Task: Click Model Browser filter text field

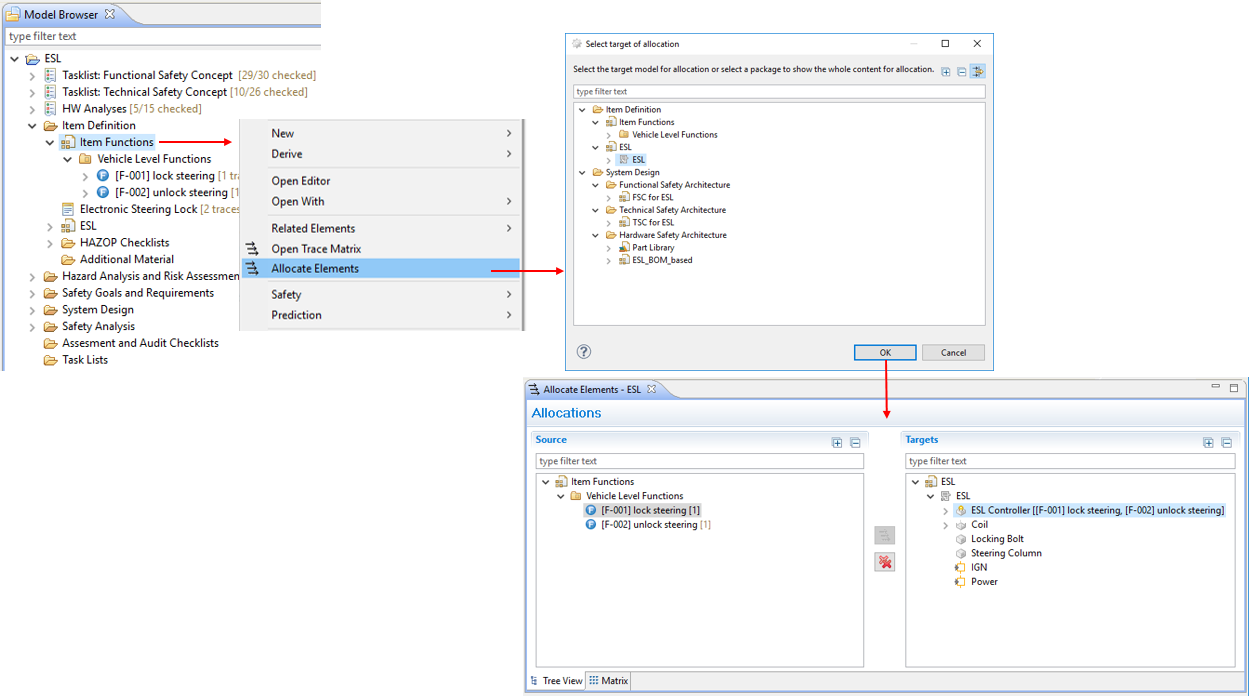Action: (162, 36)
